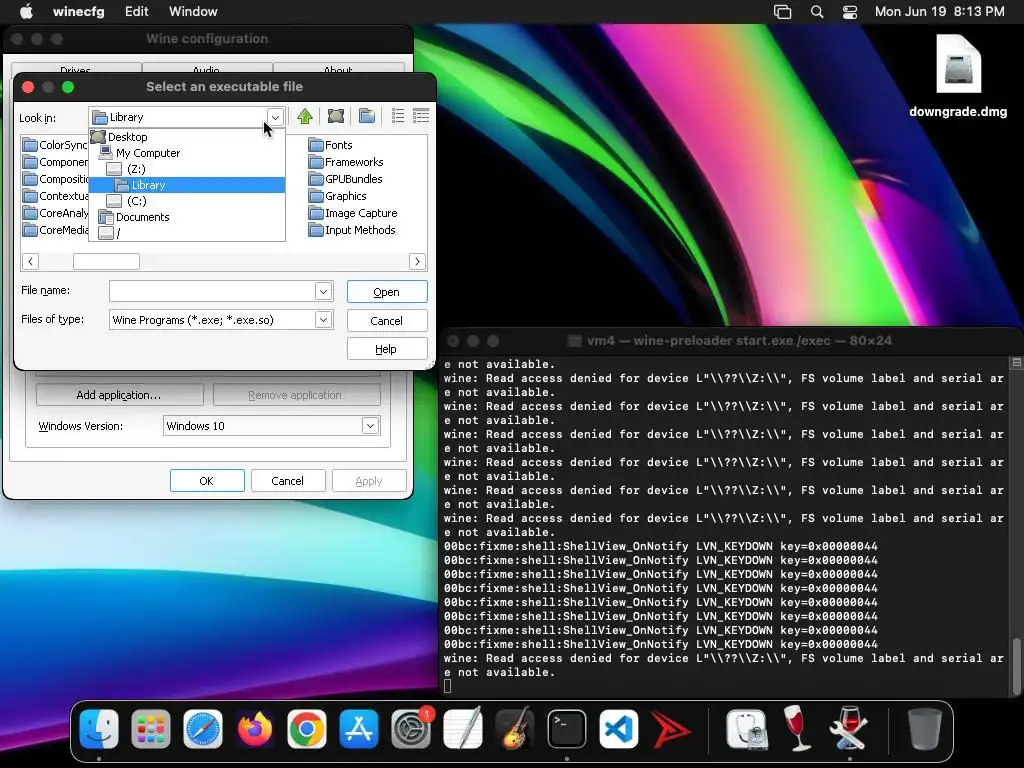
Task: Go up one folder level in file dialog
Action: click(x=304, y=116)
